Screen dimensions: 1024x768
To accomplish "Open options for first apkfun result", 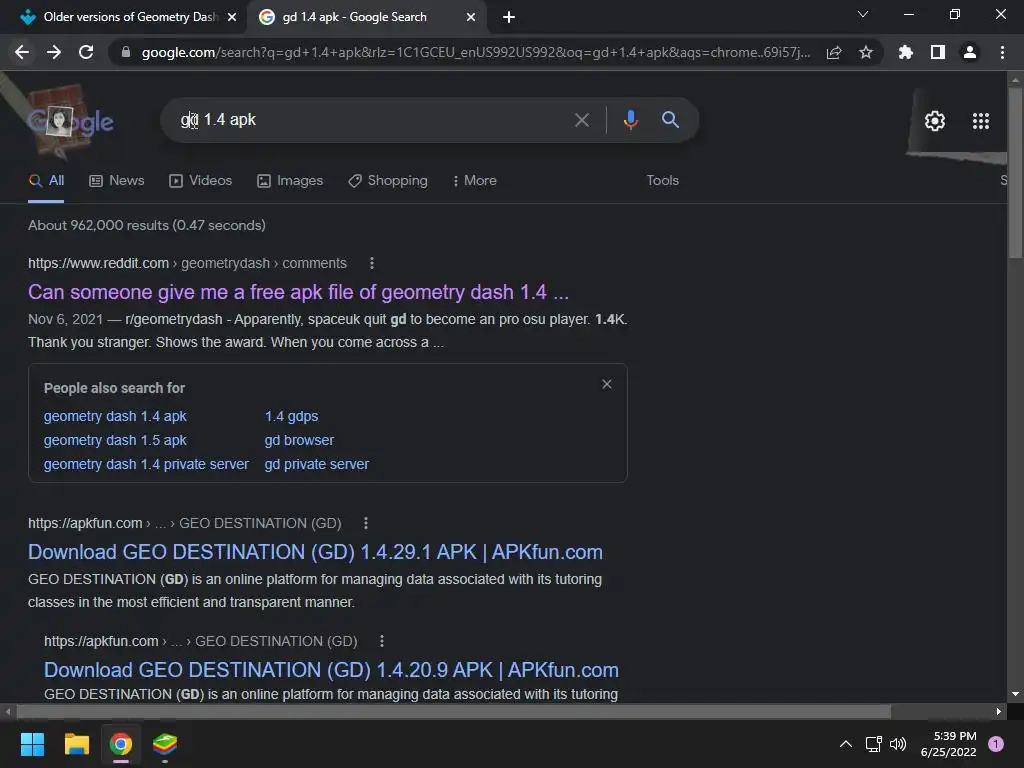I will [366, 523].
